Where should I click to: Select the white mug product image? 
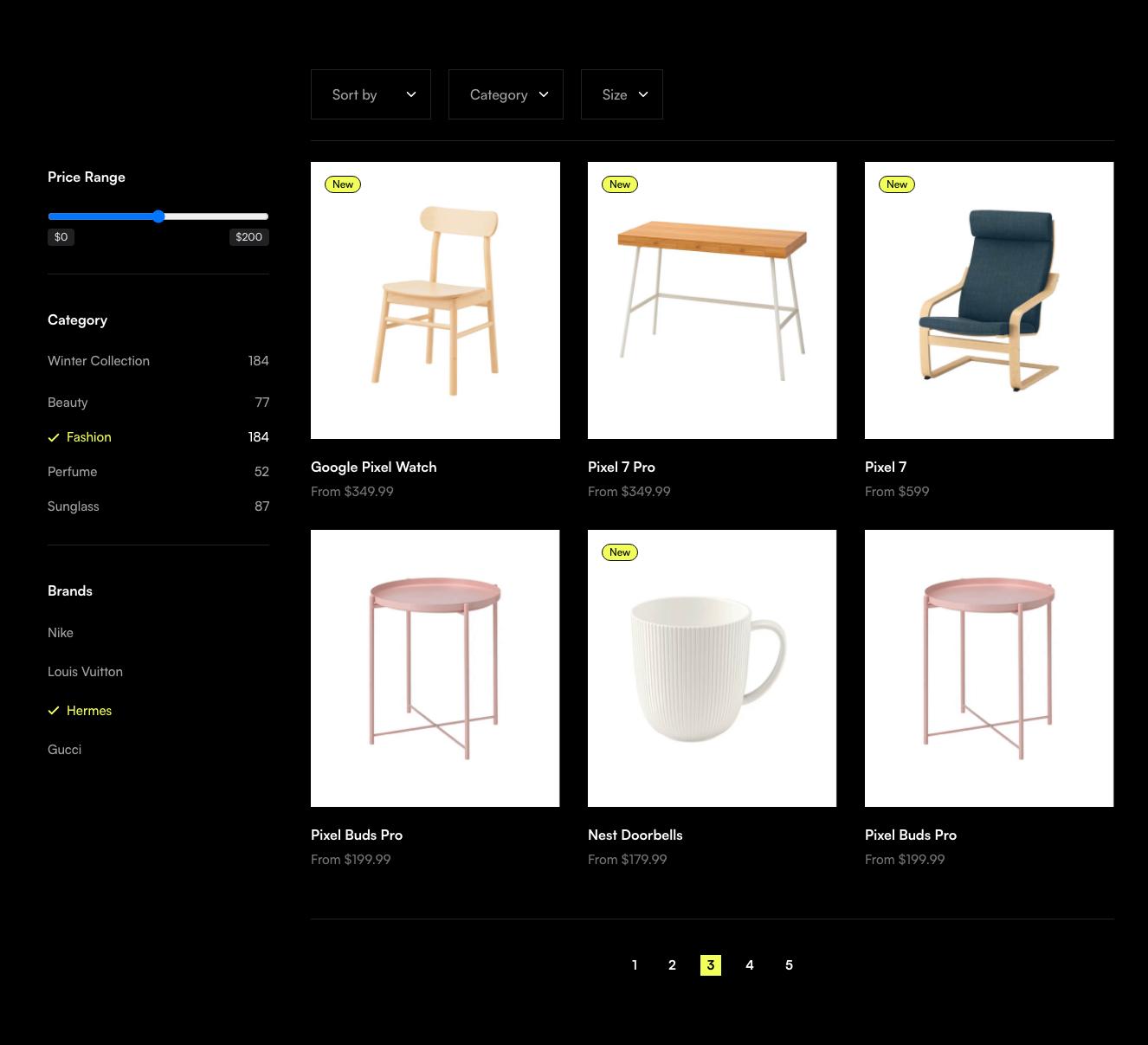pos(712,668)
